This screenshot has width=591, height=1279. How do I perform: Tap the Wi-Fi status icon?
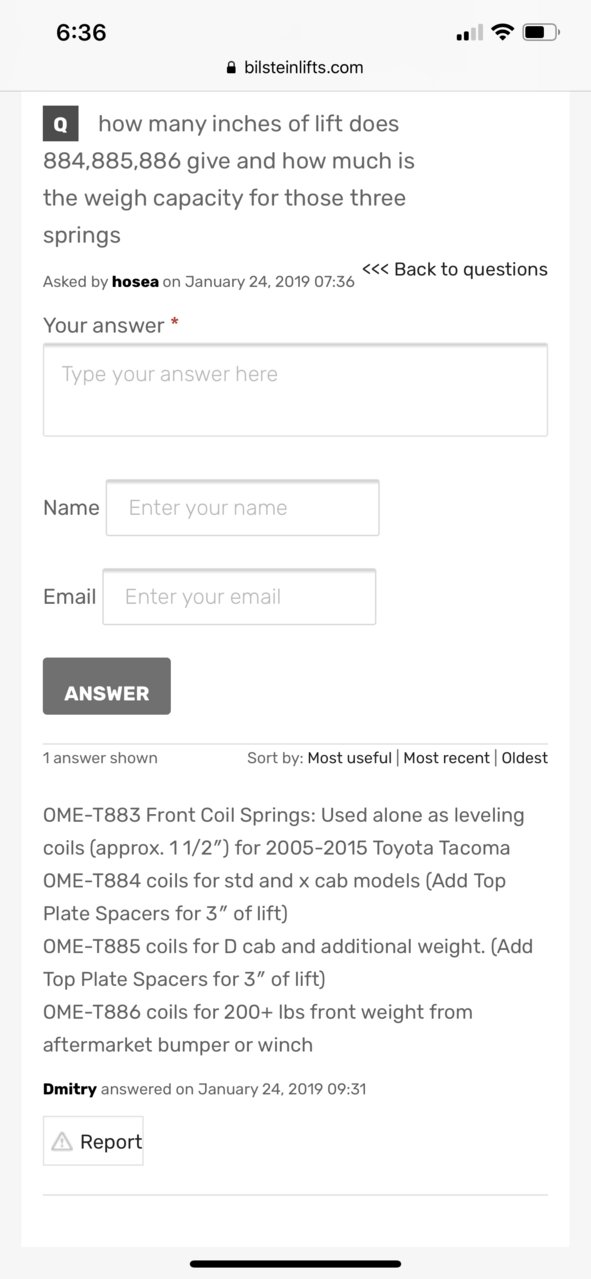click(503, 32)
